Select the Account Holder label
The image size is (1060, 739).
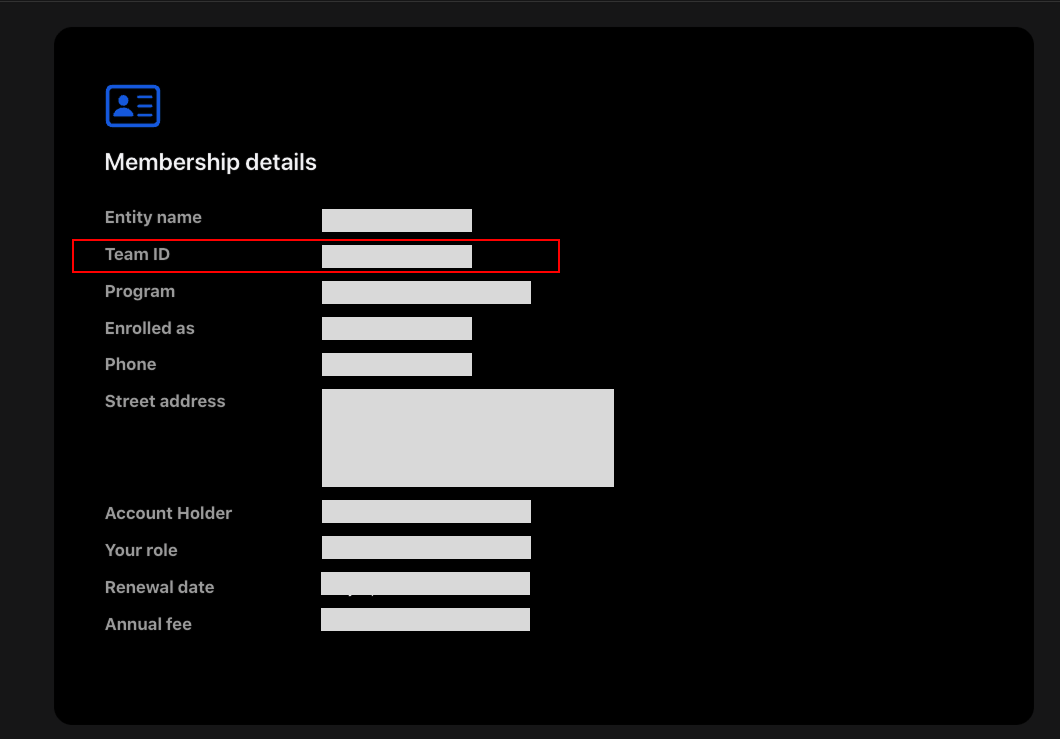click(168, 514)
